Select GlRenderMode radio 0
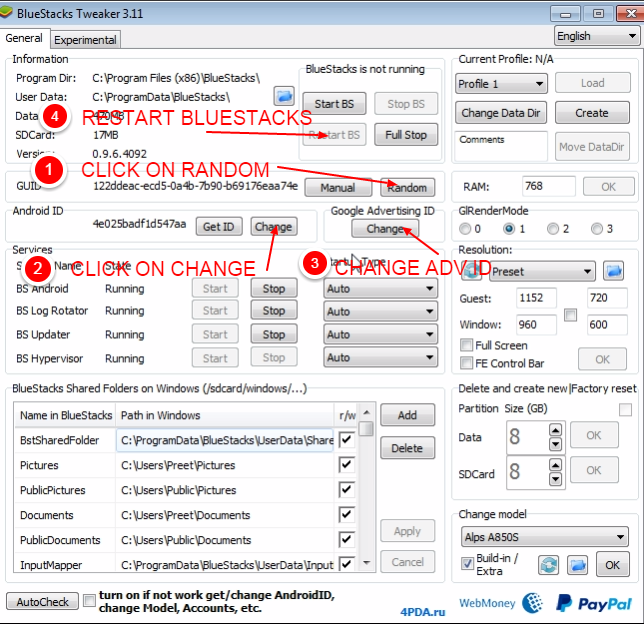 (x=465, y=229)
